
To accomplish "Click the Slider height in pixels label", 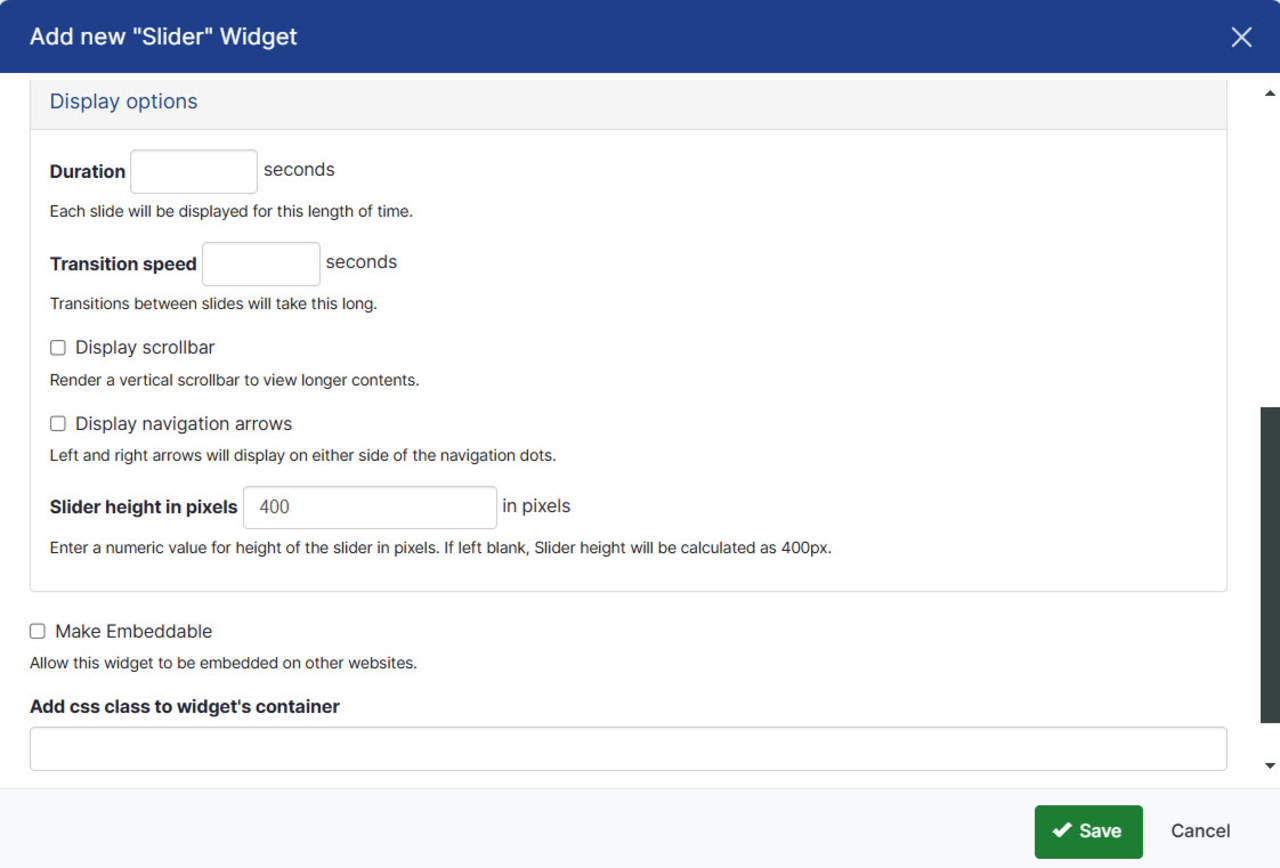I will click(x=144, y=507).
